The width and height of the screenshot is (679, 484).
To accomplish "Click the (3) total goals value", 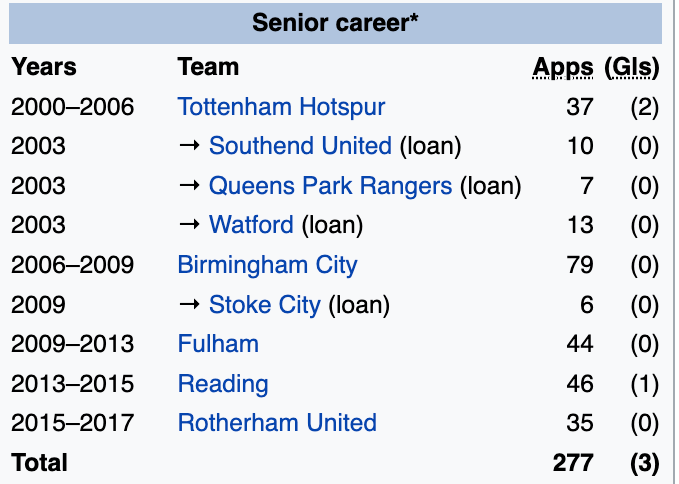I will [642, 463].
